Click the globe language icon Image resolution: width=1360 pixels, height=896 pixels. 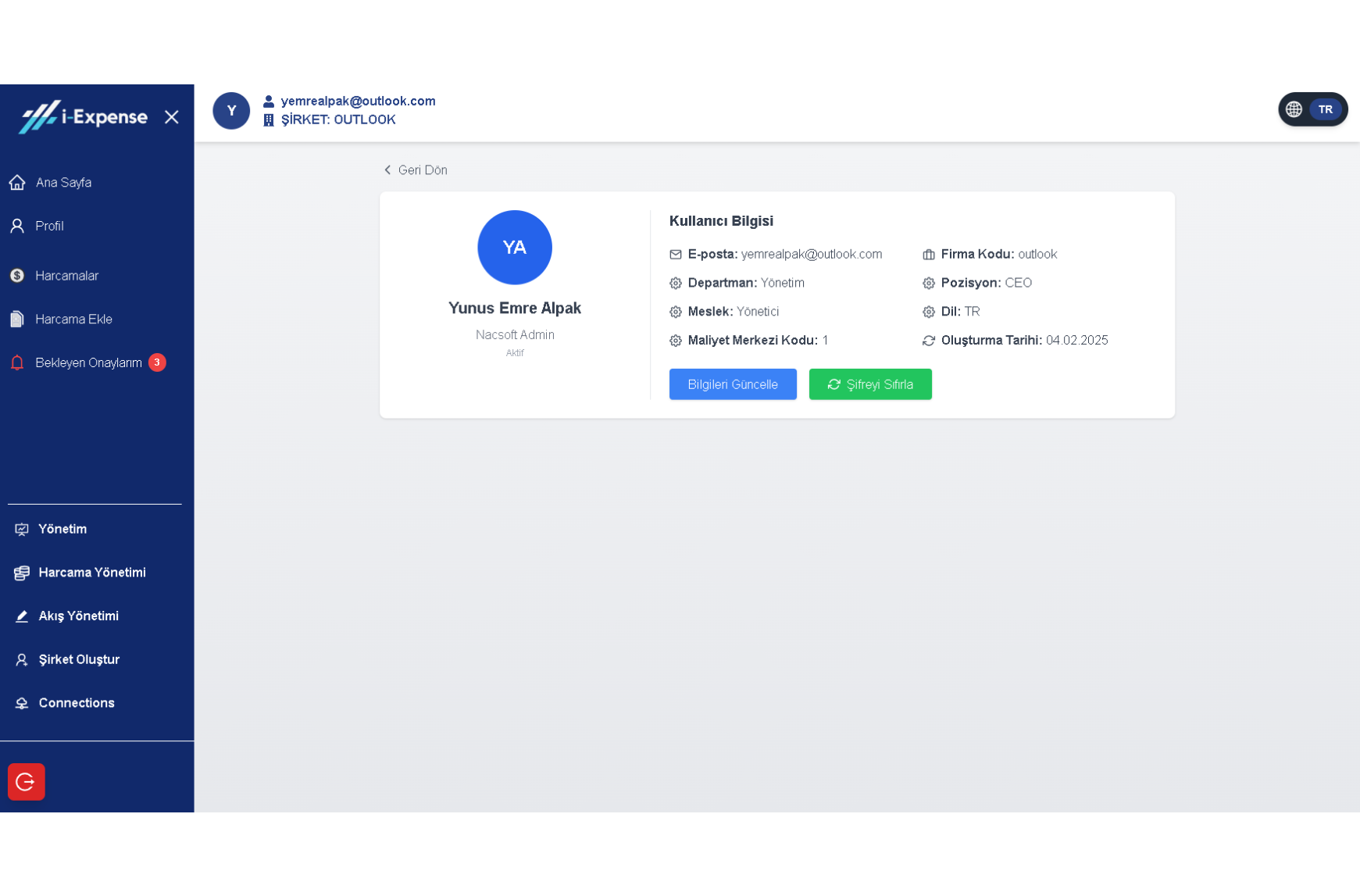(1294, 109)
